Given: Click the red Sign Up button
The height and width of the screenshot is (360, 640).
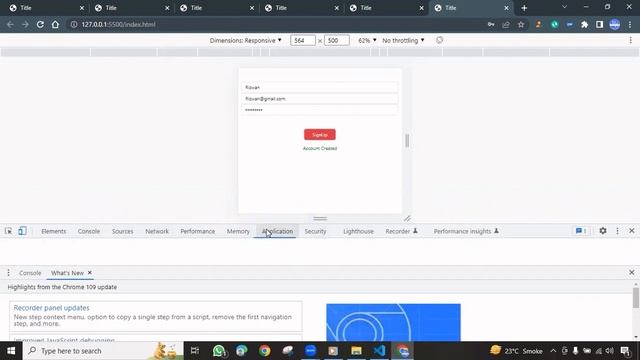Looking at the screenshot, I should [x=320, y=134].
